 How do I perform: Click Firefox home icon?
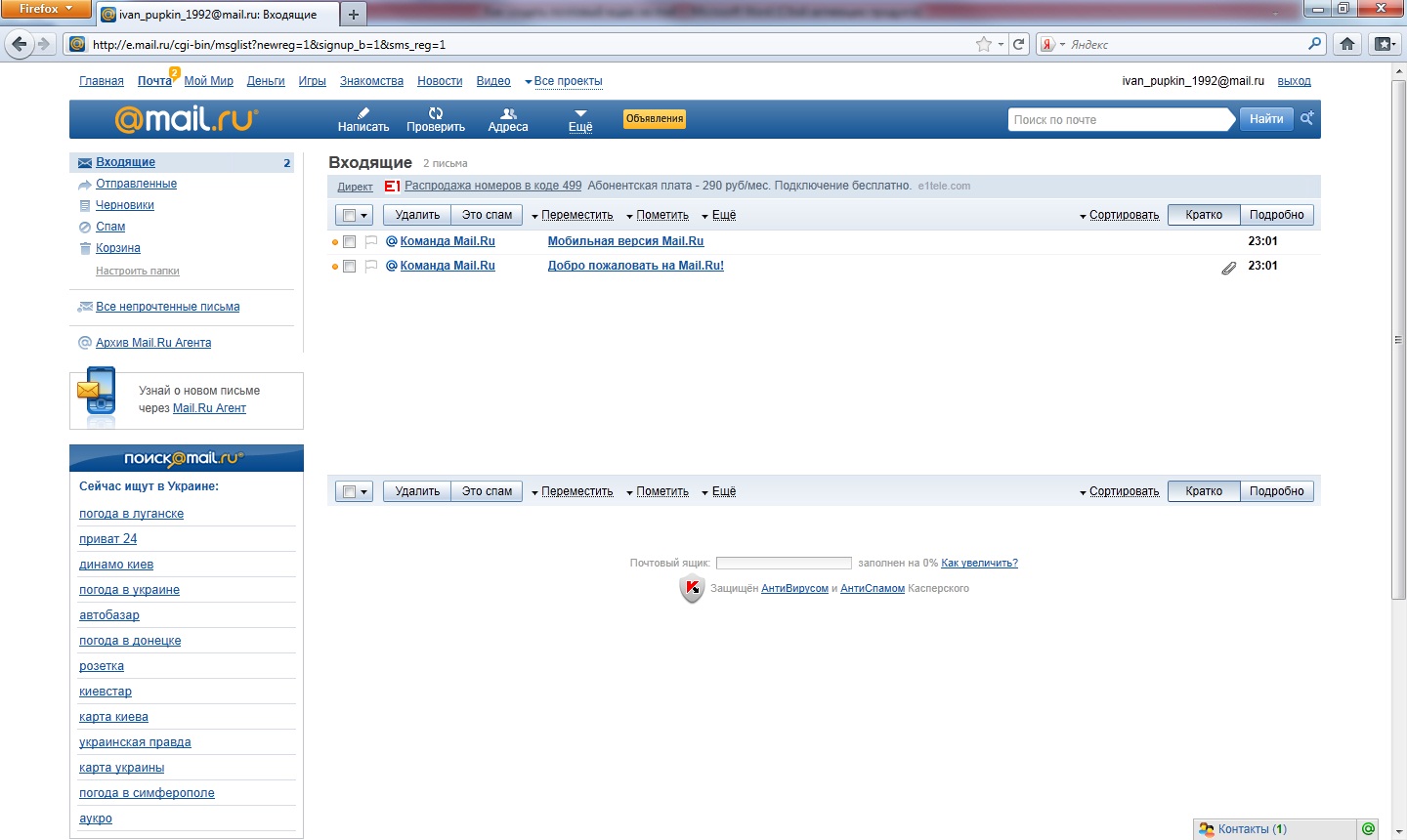[1347, 44]
